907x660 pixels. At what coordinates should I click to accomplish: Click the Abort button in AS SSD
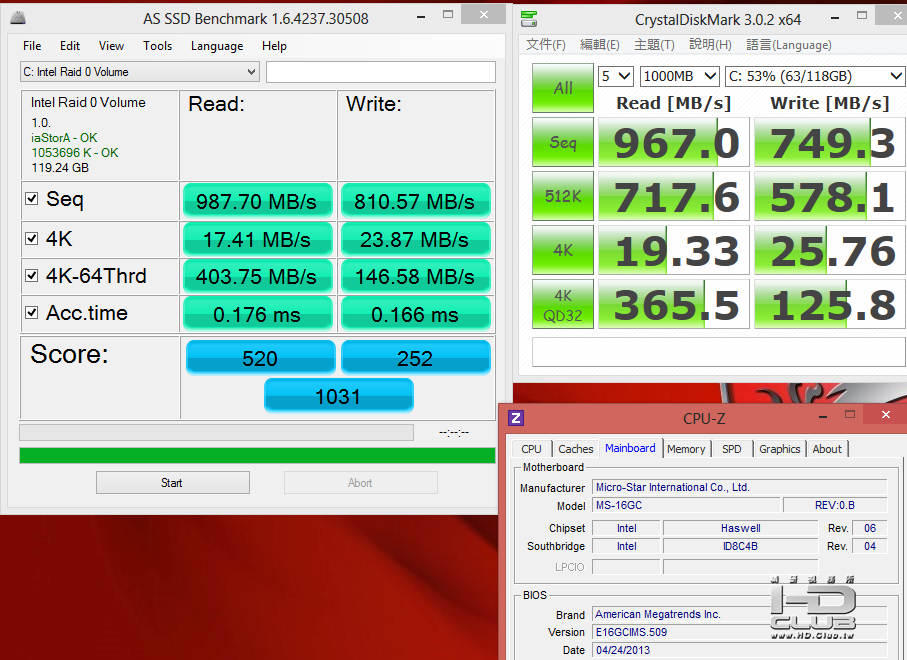click(x=360, y=482)
